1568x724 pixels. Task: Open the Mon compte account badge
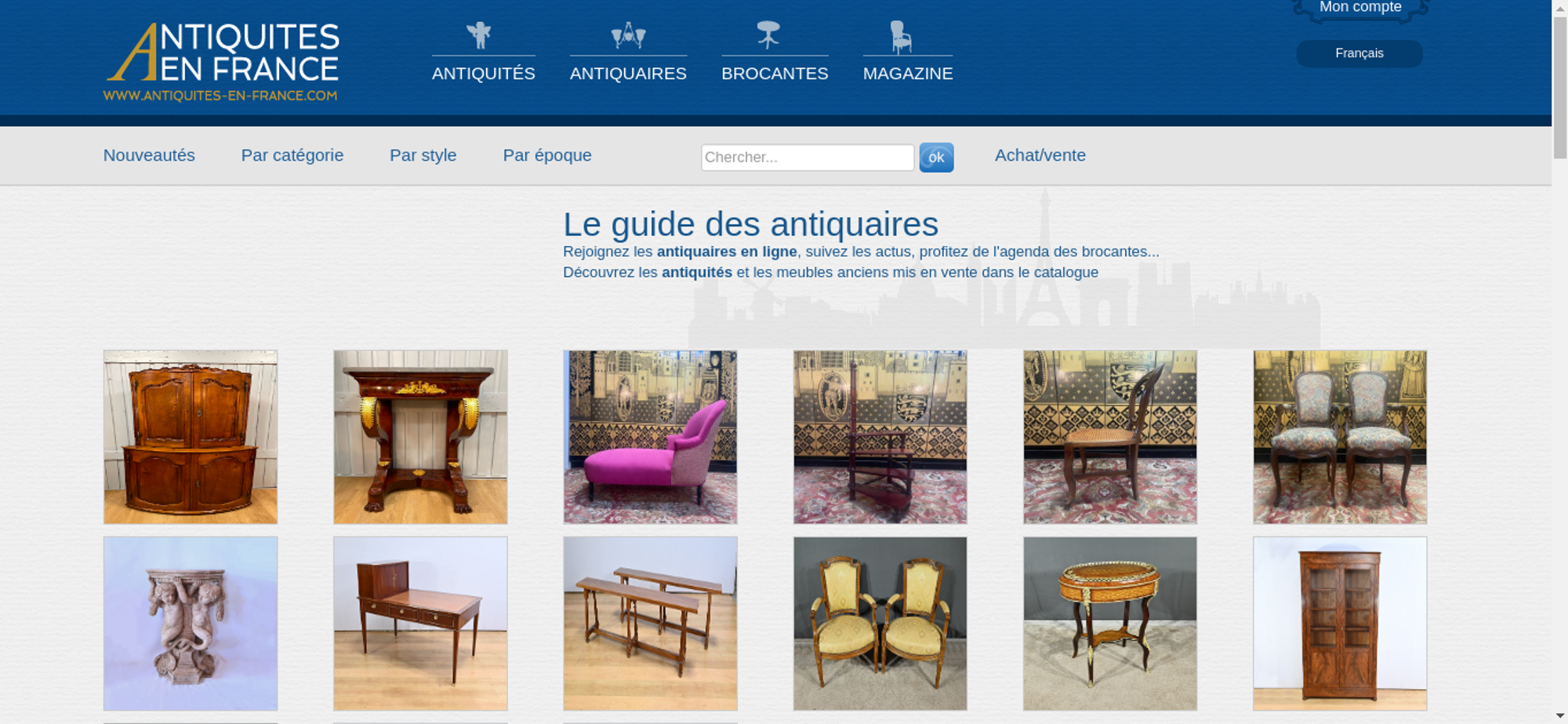(x=1360, y=9)
